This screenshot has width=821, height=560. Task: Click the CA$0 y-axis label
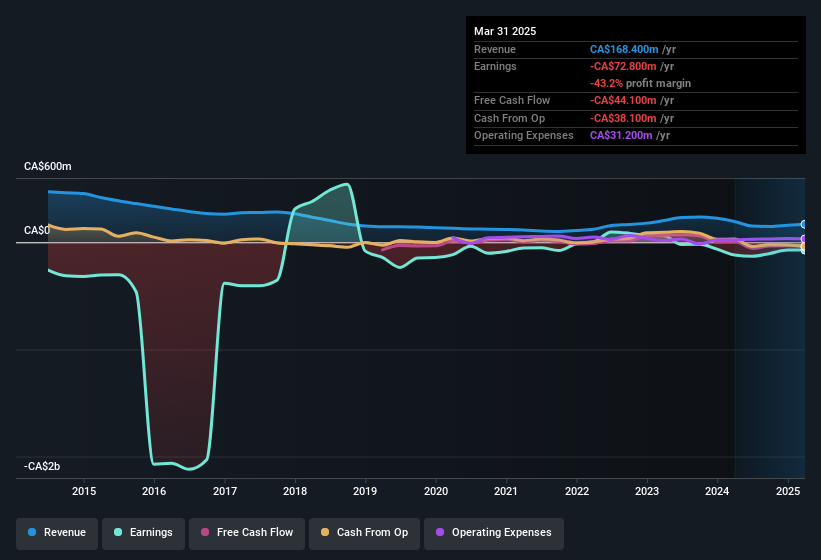tap(37, 230)
